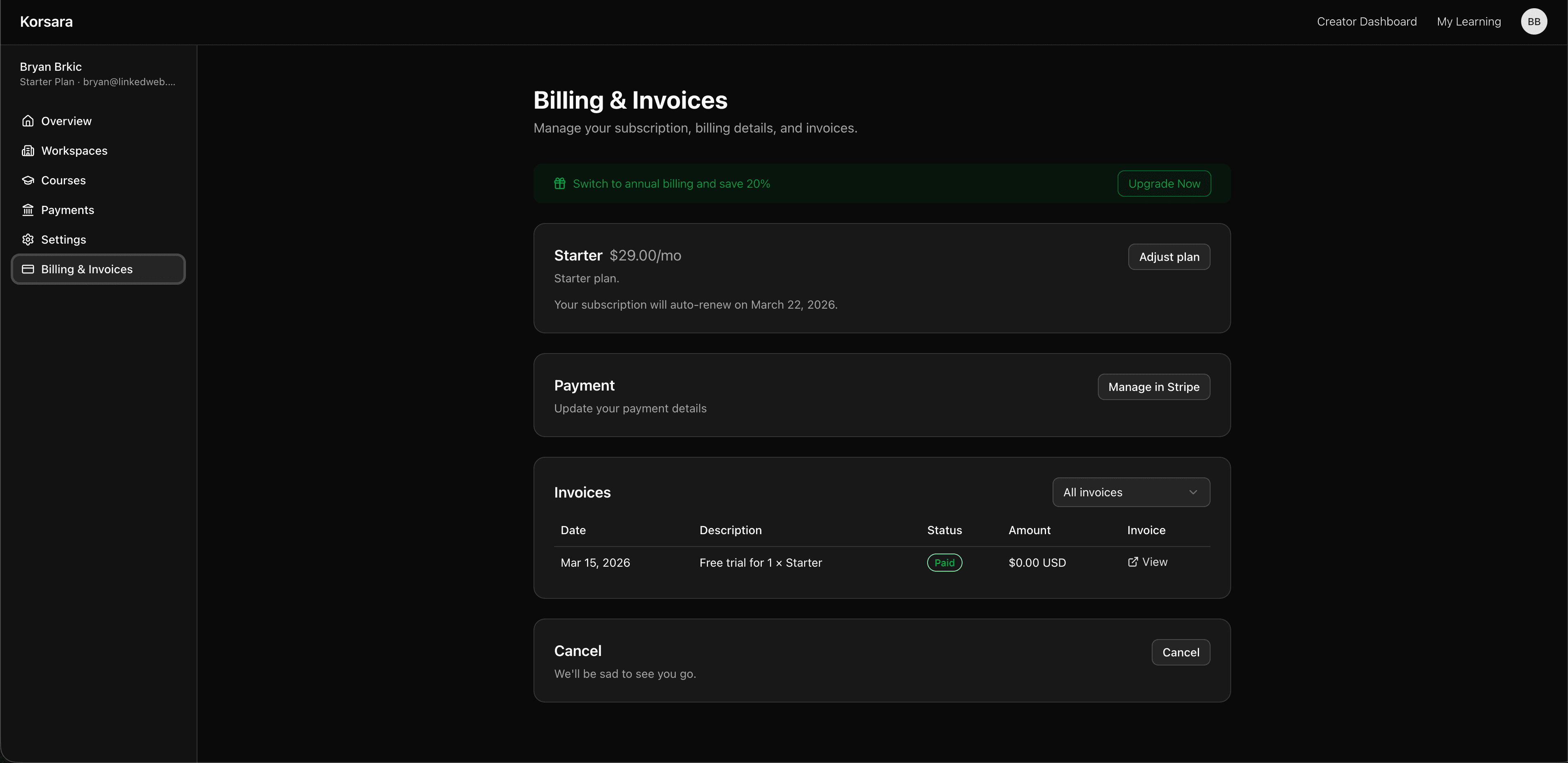Click the Billing & Invoices card icon
Image resolution: width=1568 pixels, height=763 pixels.
click(28, 269)
